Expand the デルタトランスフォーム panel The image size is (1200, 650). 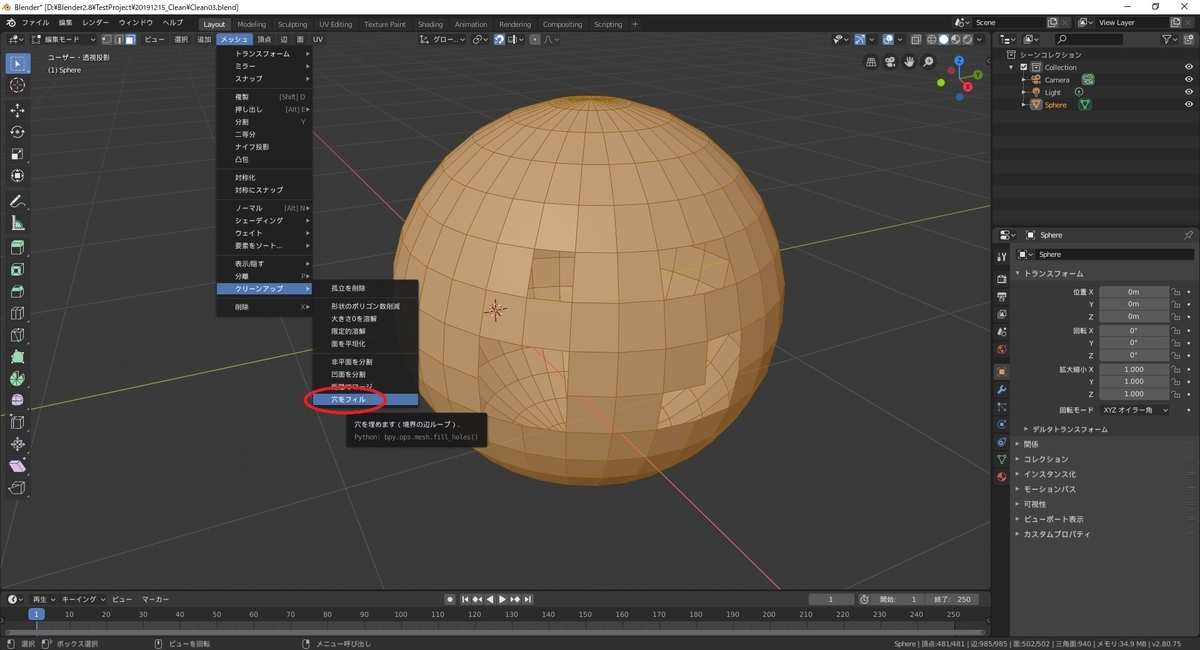click(x=1070, y=429)
